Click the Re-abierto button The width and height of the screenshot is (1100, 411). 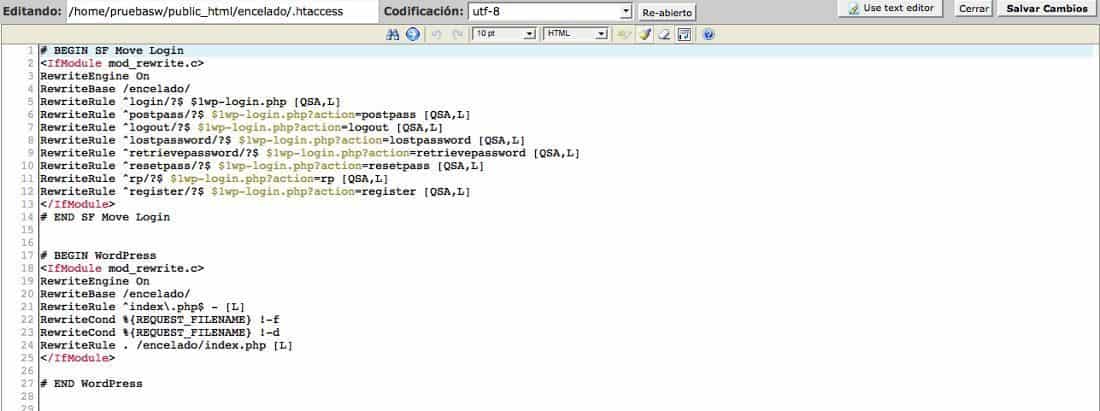coord(666,13)
